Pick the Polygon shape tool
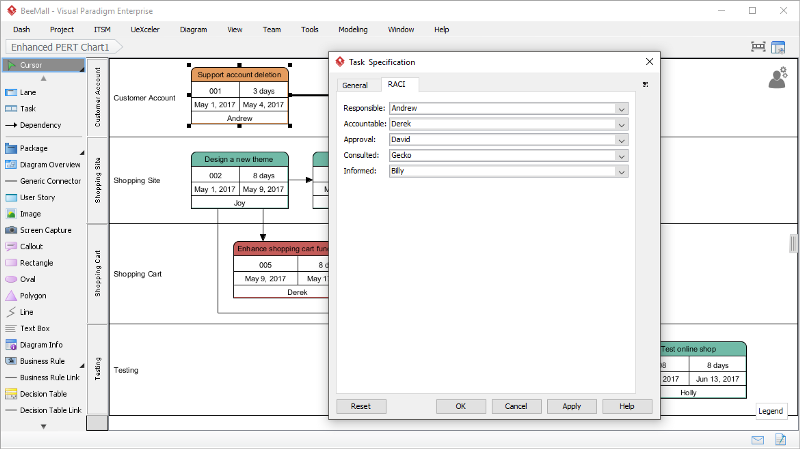 32,296
